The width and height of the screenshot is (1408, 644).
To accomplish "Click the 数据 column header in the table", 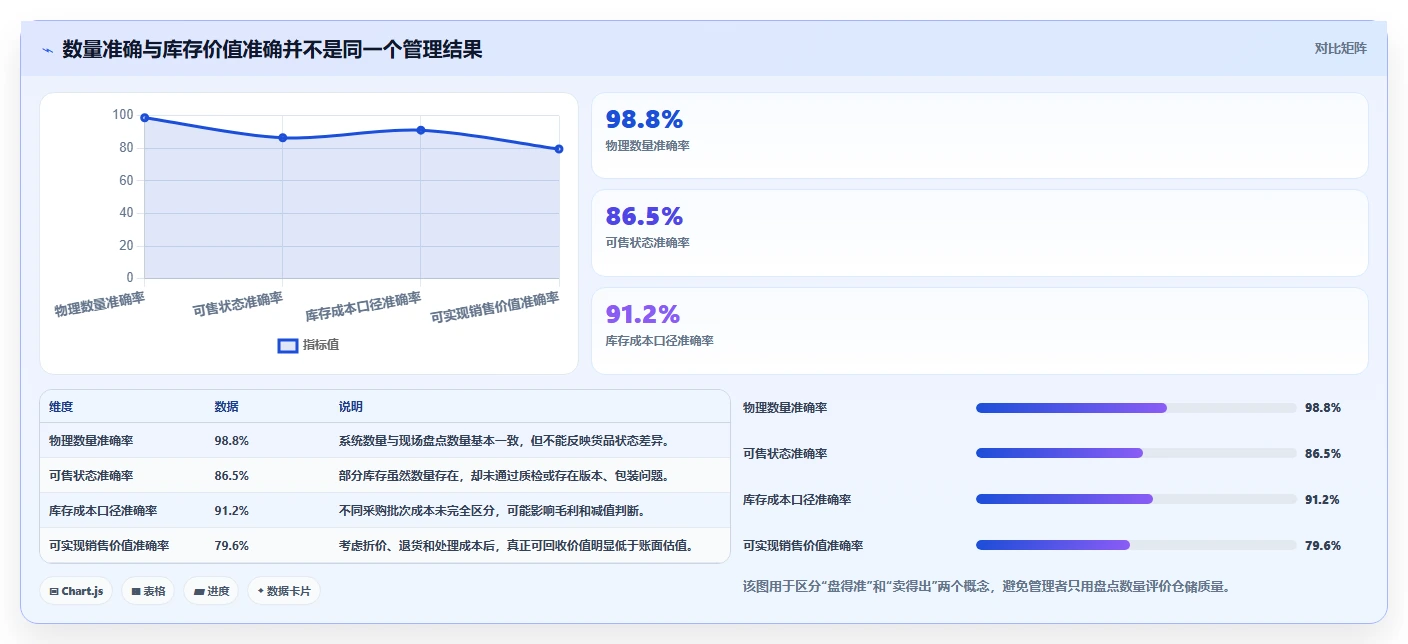I will [x=227, y=407].
